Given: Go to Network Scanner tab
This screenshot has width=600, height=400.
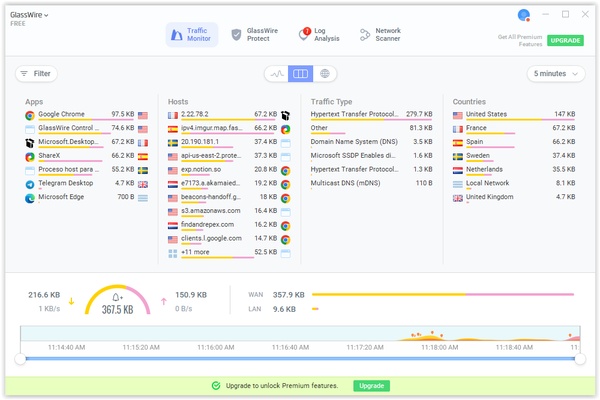Looking at the screenshot, I should click(x=380, y=34).
